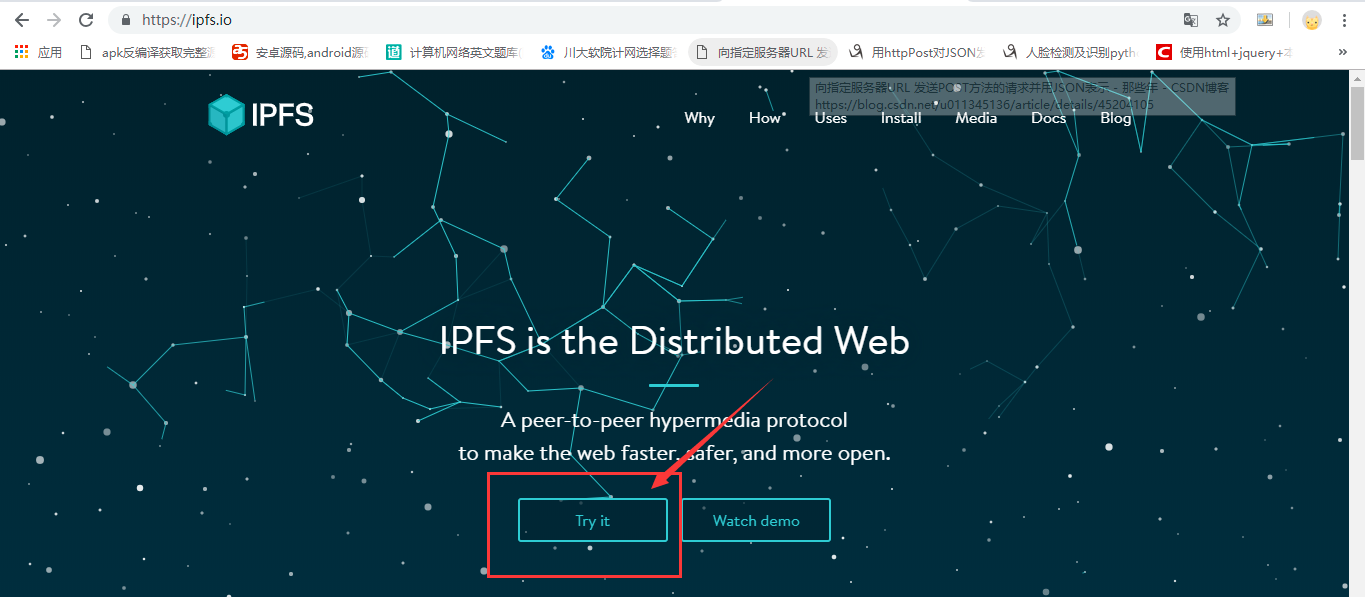
Task: View site security lock info
Action: pos(126,20)
